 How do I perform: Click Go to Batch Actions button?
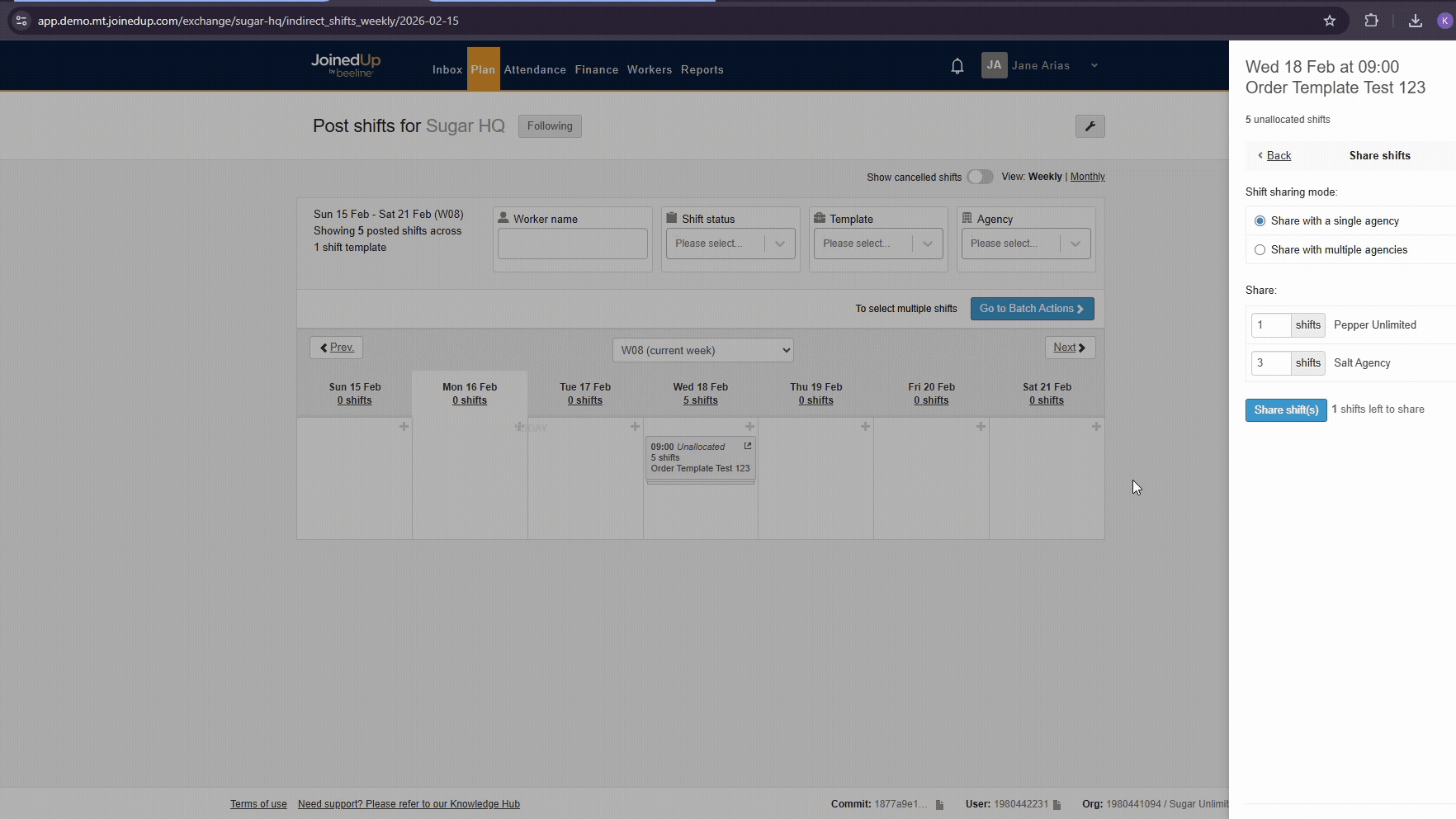click(1032, 309)
